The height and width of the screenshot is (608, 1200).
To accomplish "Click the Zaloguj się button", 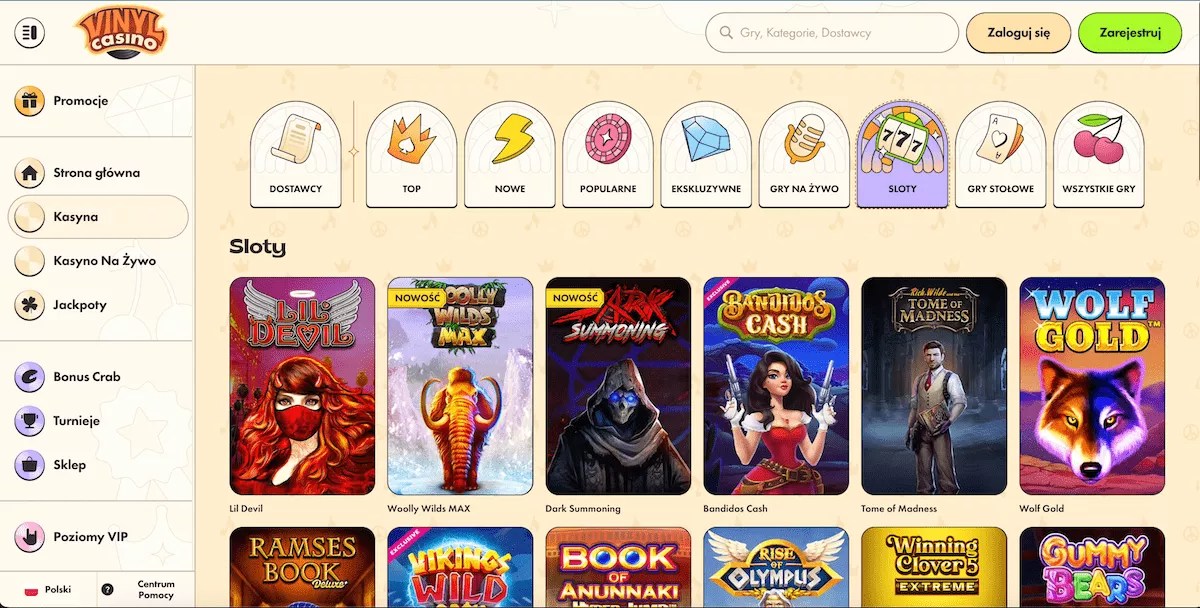I will pyautogui.click(x=1019, y=33).
